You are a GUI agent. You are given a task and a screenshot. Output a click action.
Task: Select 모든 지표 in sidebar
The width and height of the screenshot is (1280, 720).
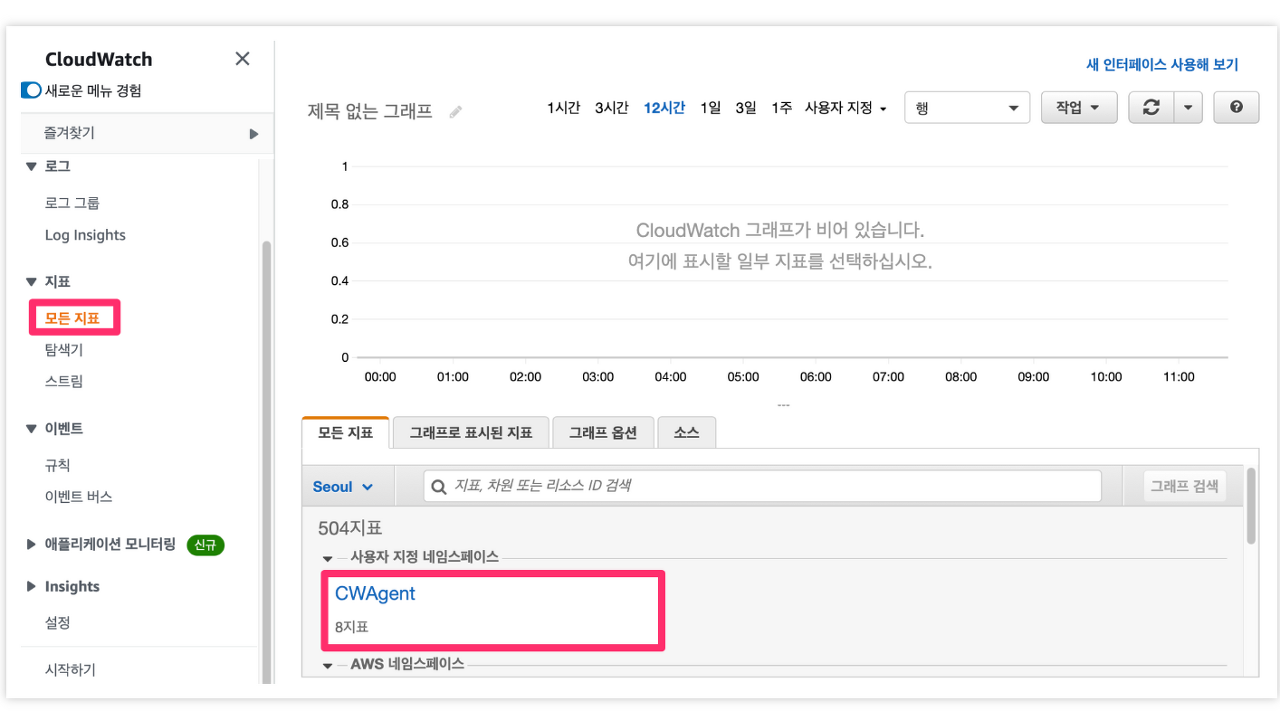click(72, 318)
